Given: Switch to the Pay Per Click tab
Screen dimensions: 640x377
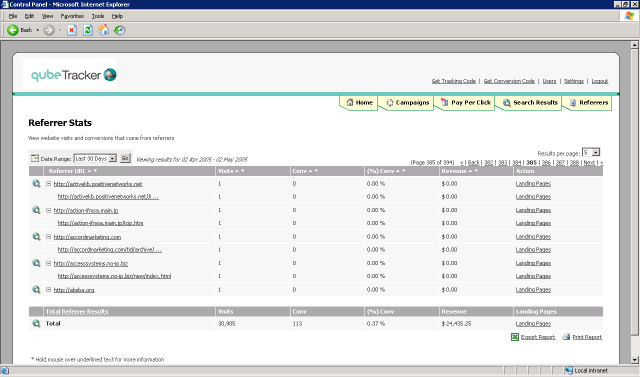Looking at the screenshot, I should (466, 103).
